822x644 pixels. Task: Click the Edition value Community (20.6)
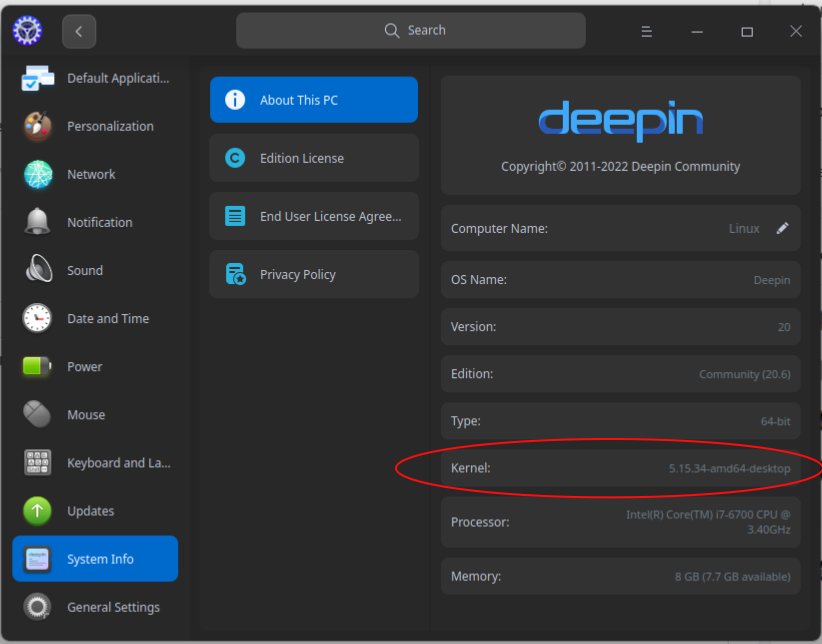pos(744,374)
